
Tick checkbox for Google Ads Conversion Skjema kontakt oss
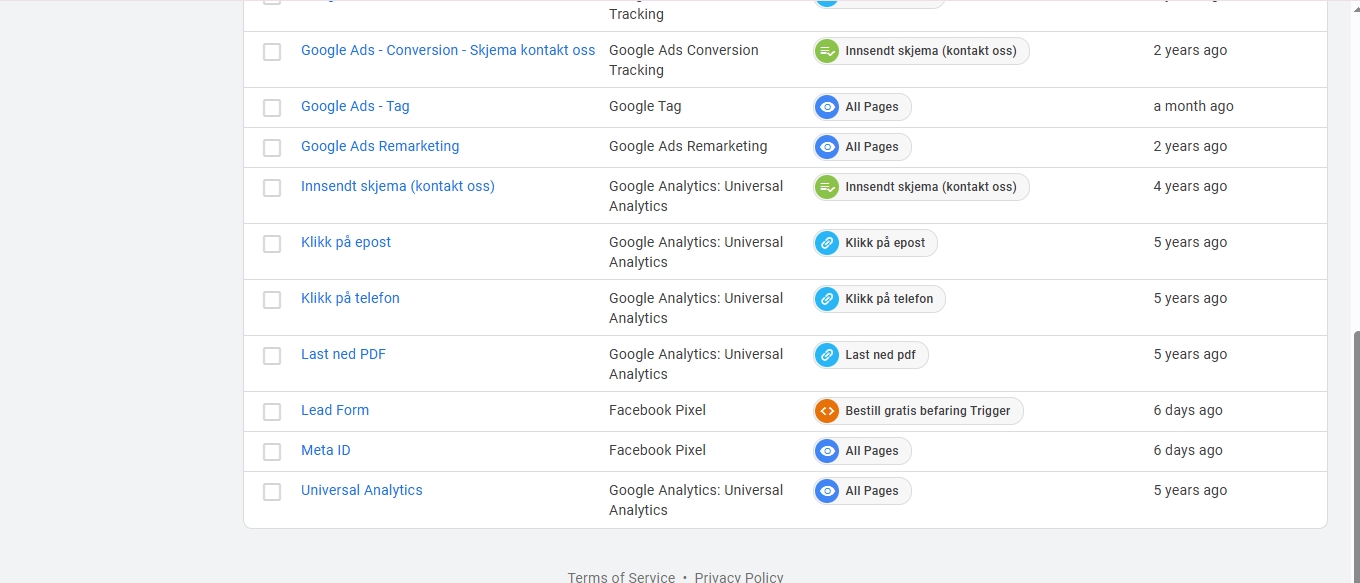(x=272, y=52)
